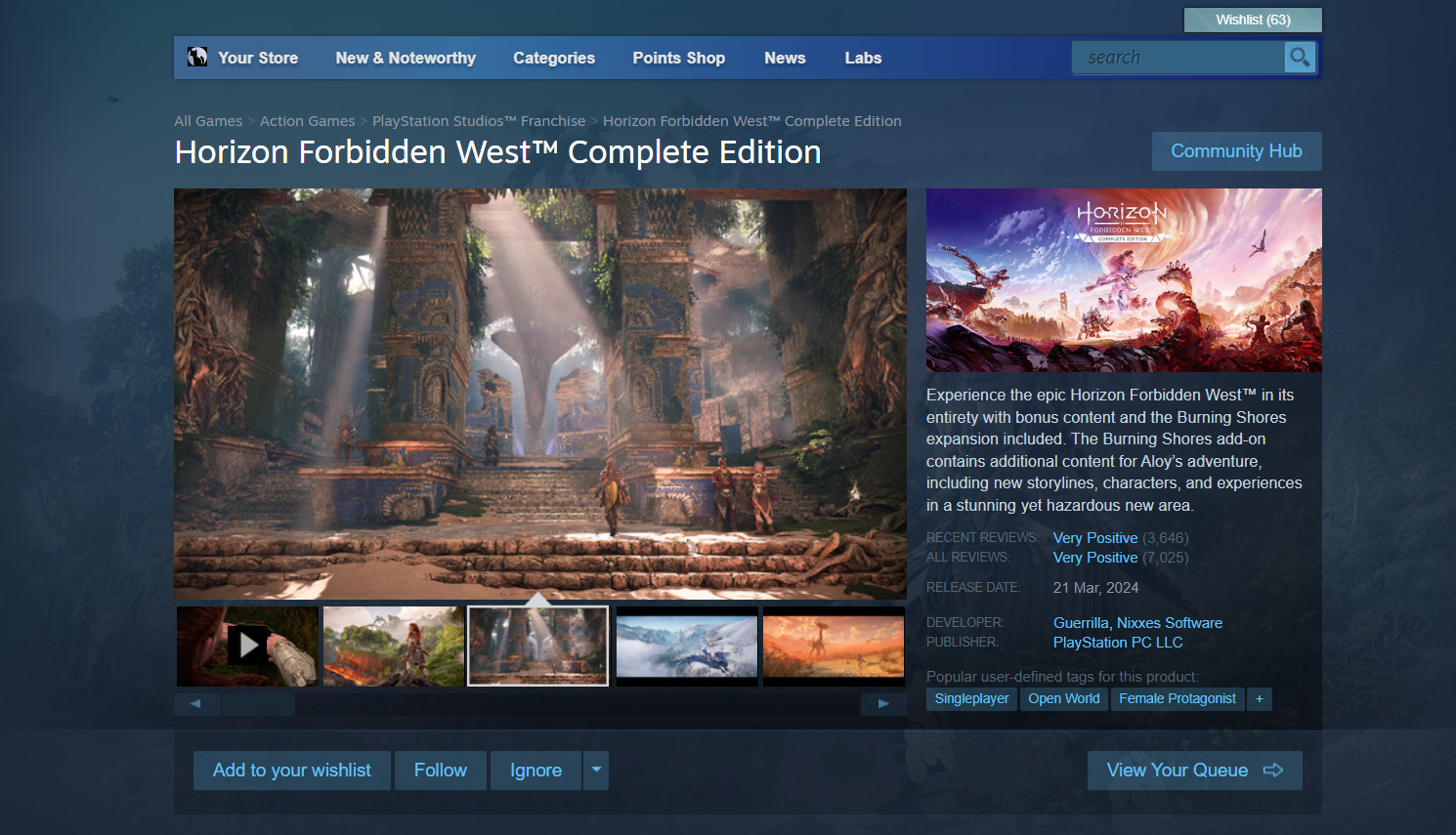Click the Steam logo icon

pos(196,57)
